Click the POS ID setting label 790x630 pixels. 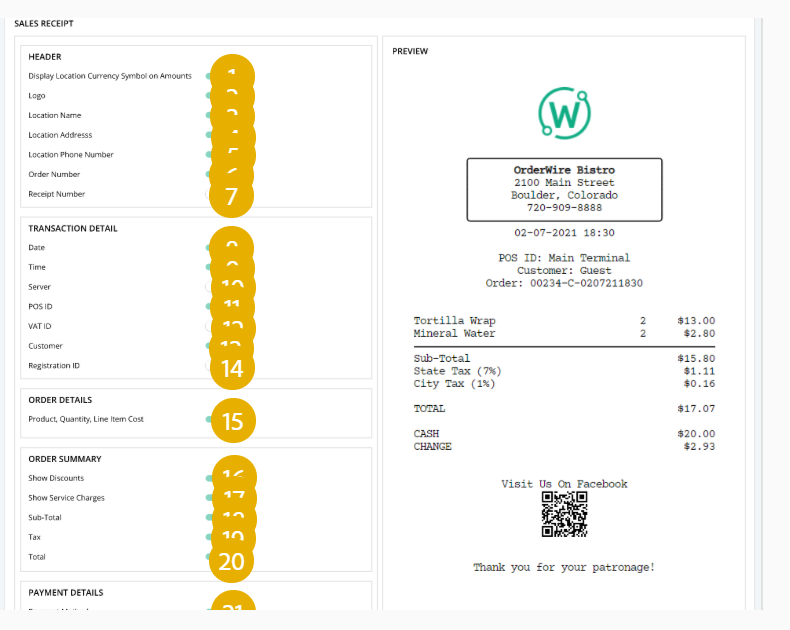coord(40,306)
